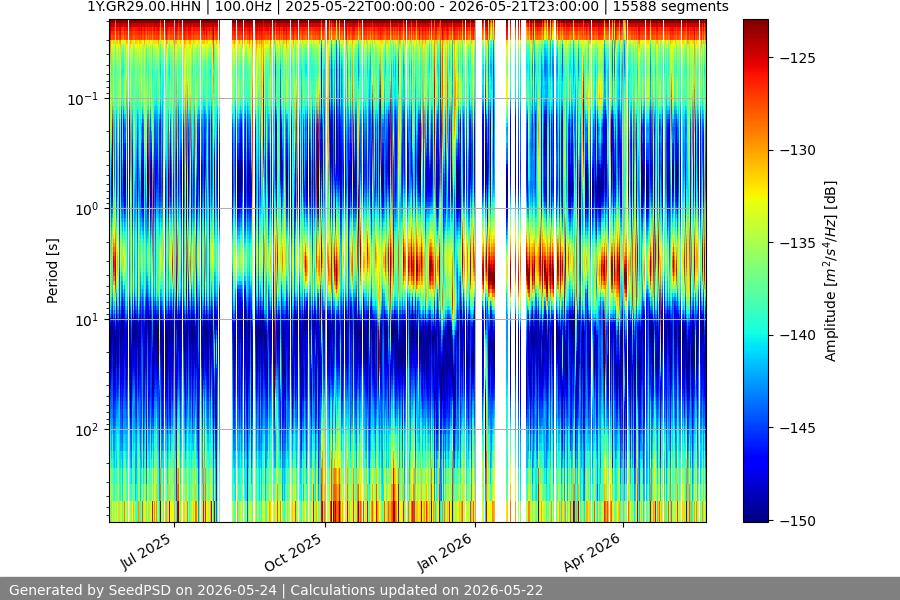The height and width of the screenshot is (600, 900).
Task: Click the colorbar '-145' tick label
Action: click(x=798, y=428)
